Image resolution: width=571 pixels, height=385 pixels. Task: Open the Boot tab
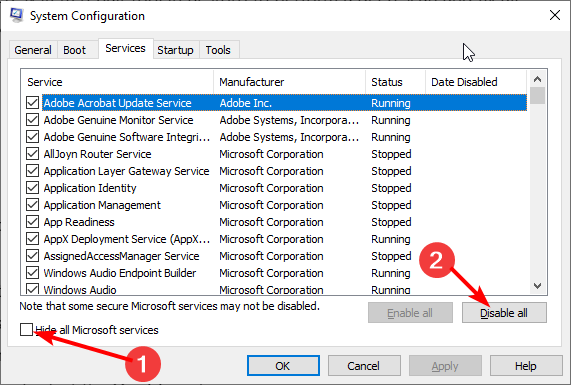74,50
